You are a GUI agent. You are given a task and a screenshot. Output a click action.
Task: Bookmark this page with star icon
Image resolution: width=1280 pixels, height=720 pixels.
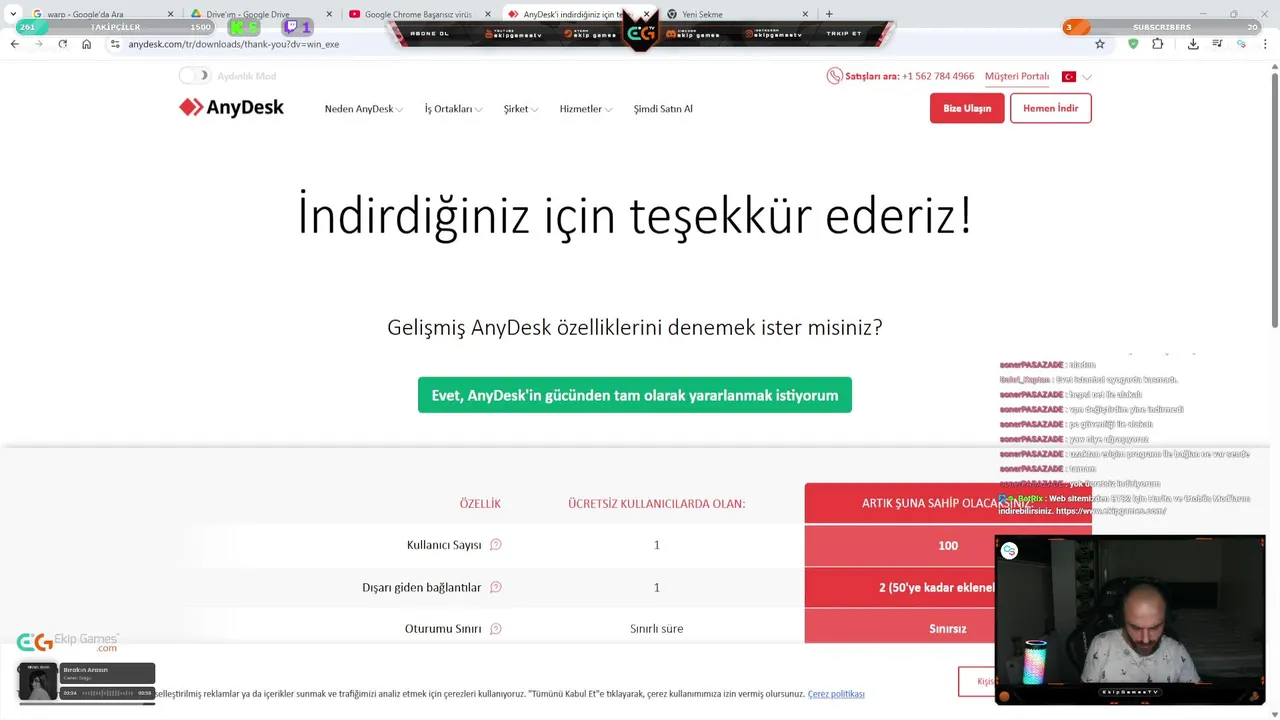(1100, 44)
